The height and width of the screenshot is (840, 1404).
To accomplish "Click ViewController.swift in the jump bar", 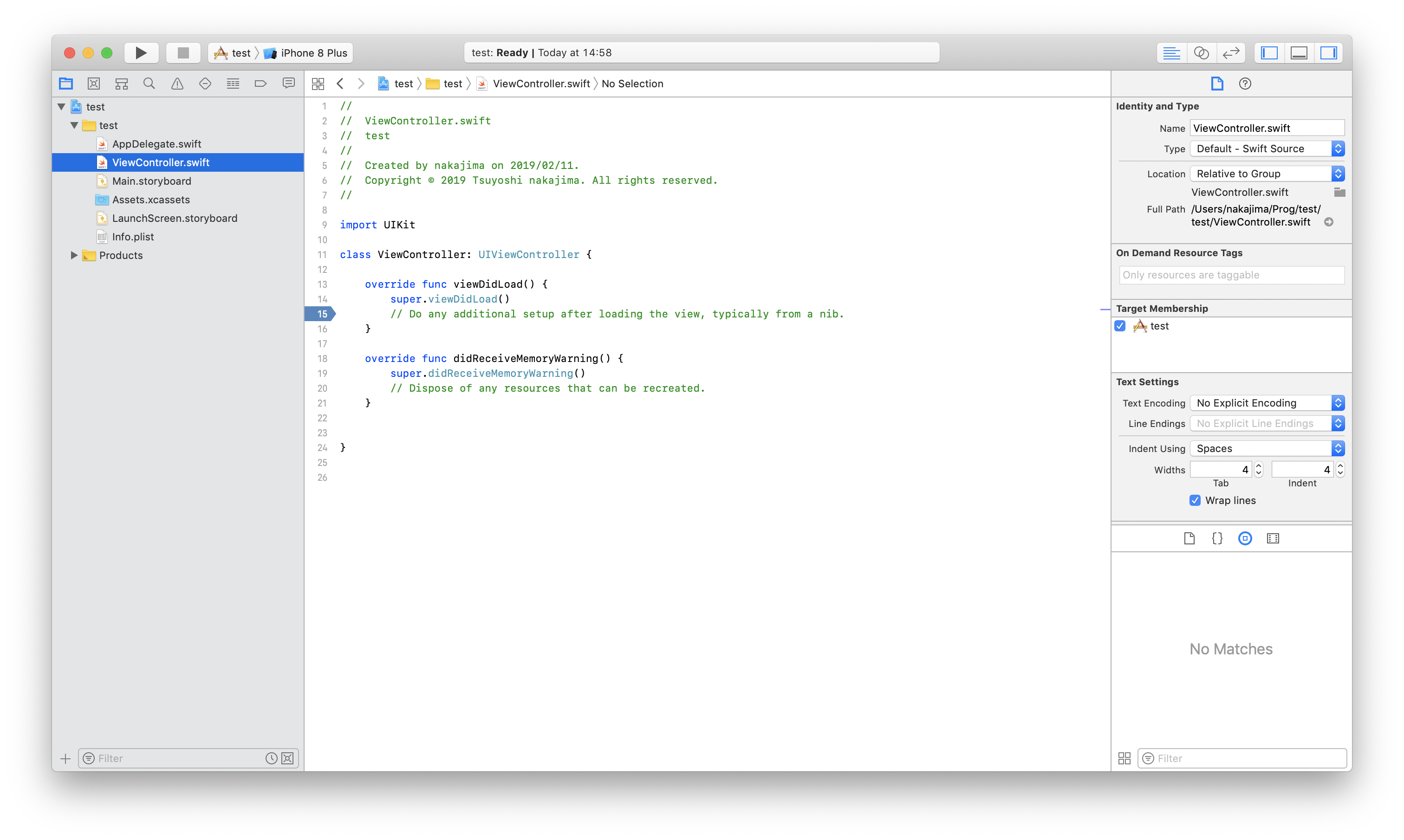I will [x=540, y=84].
